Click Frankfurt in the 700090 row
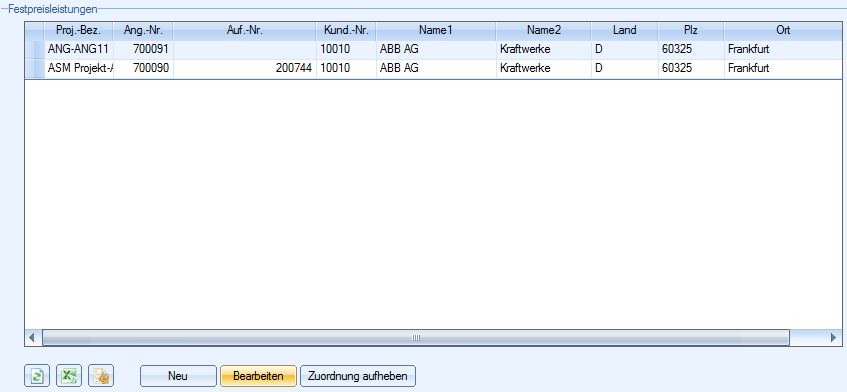 coord(783,69)
